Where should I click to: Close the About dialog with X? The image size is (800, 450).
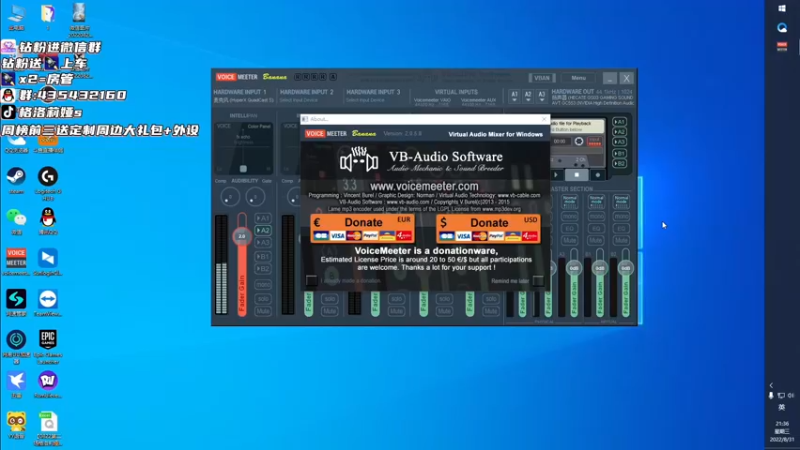(x=544, y=119)
